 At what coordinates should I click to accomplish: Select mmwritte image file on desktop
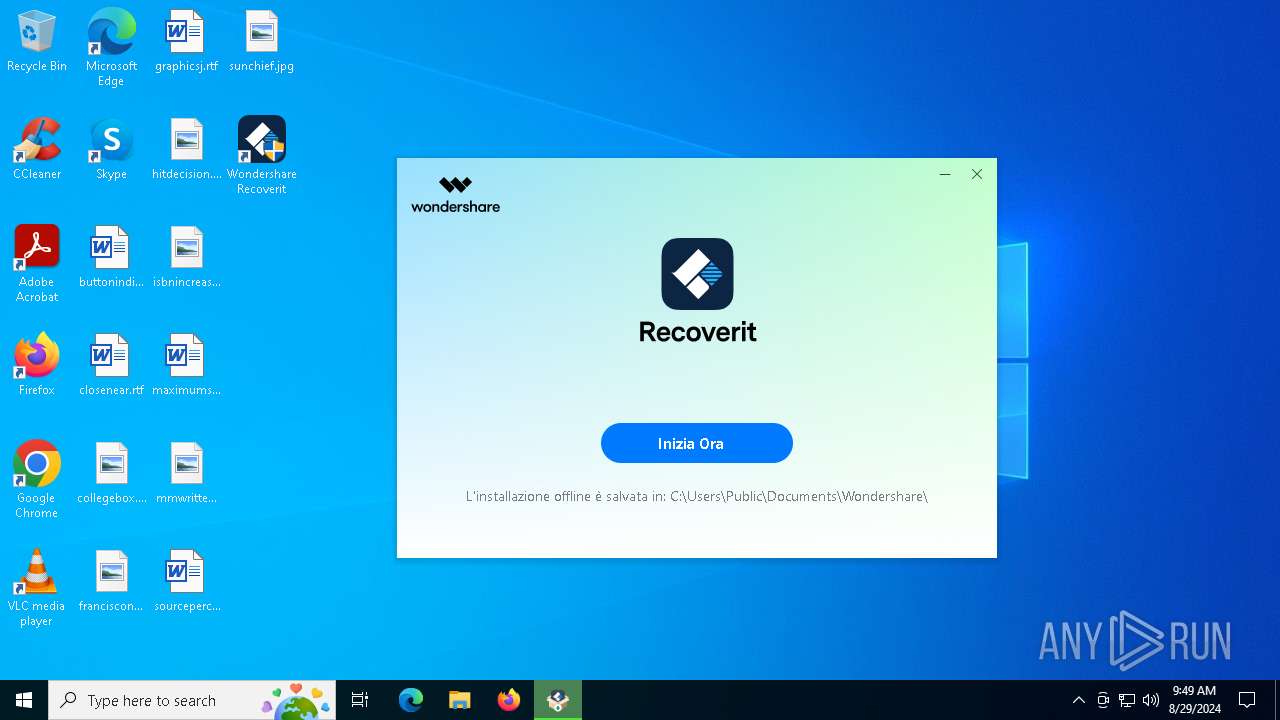click(186, 473)
